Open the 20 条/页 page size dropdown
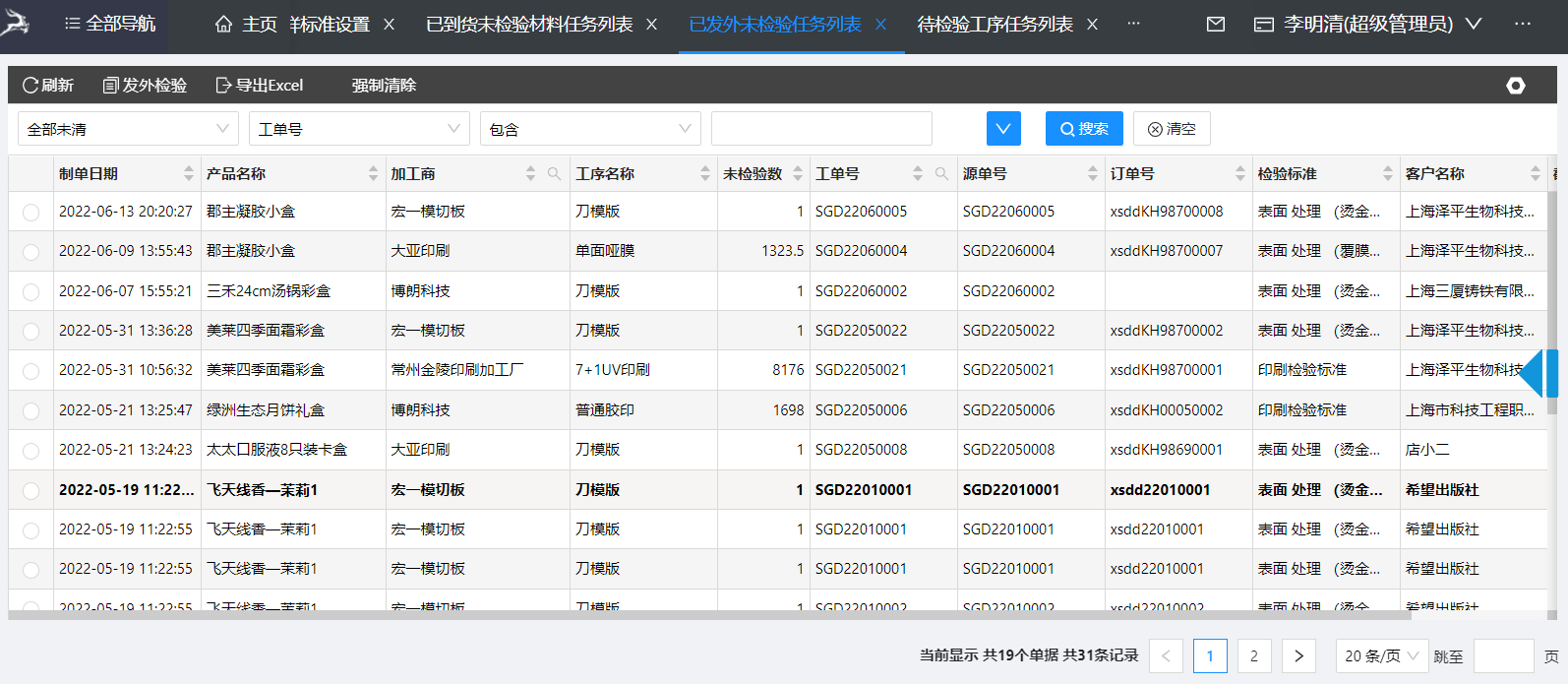 [1380, 655]
